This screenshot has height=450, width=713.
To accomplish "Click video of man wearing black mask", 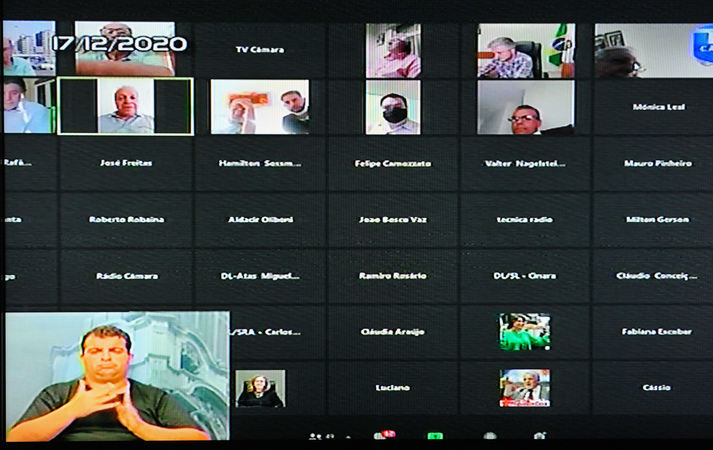I will tap(393, 107).
